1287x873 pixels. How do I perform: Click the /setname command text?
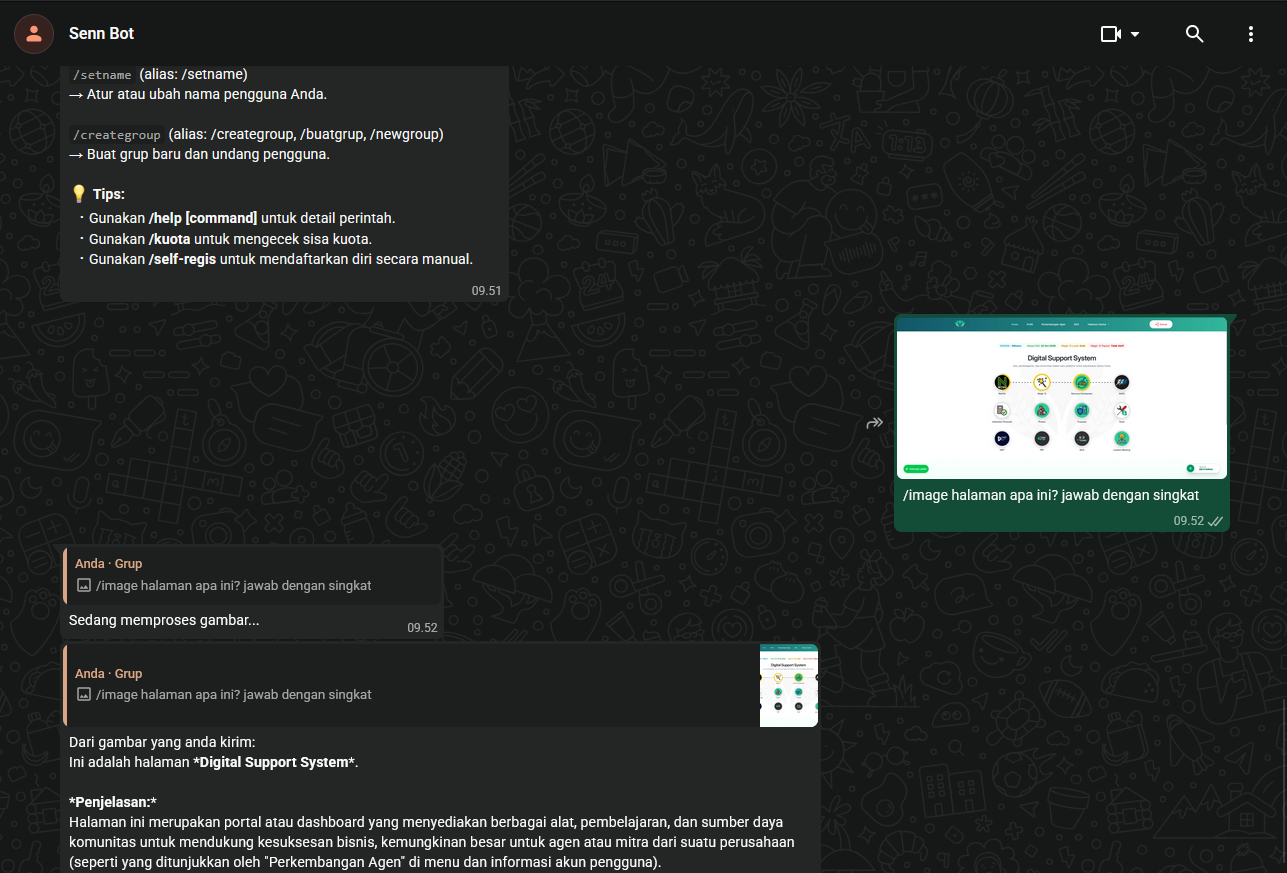tap(102, 75)
